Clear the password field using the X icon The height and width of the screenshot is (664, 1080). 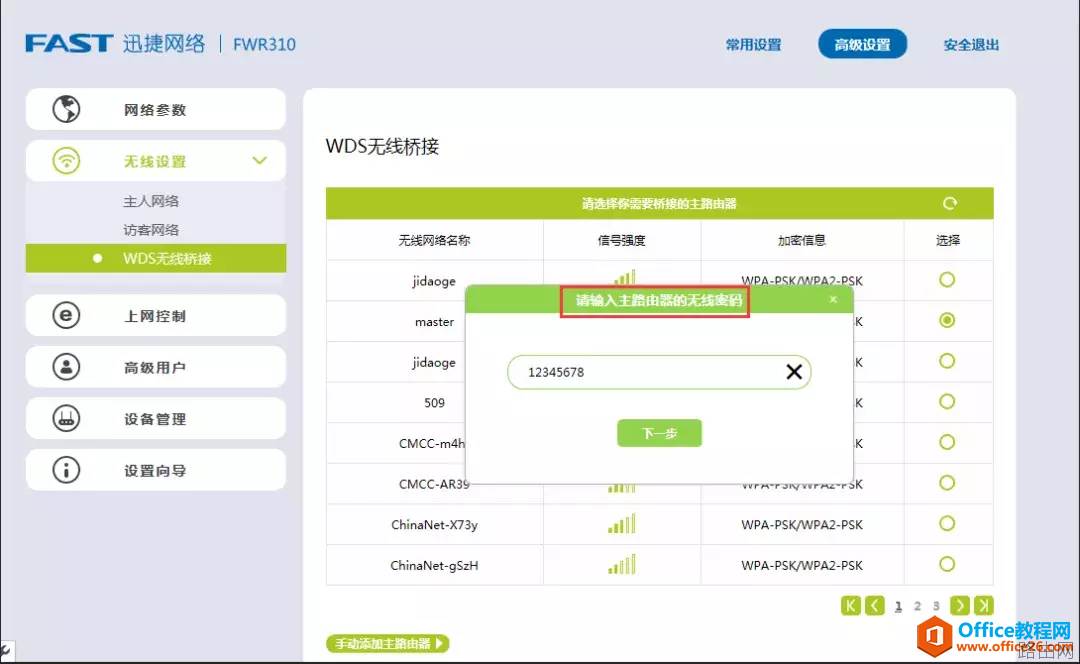point(794,371)
